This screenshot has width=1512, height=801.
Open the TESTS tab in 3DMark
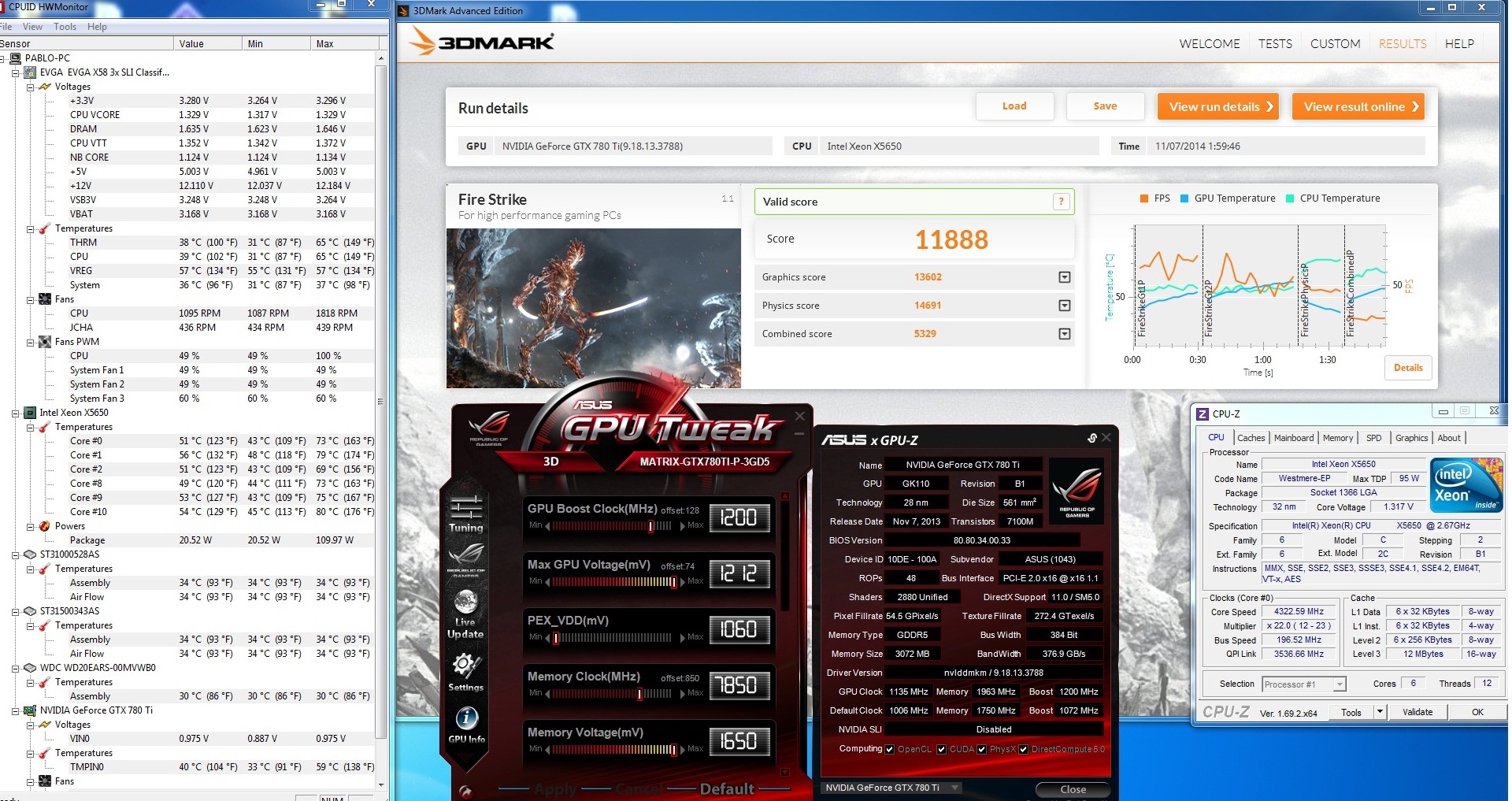point(1274,44)
